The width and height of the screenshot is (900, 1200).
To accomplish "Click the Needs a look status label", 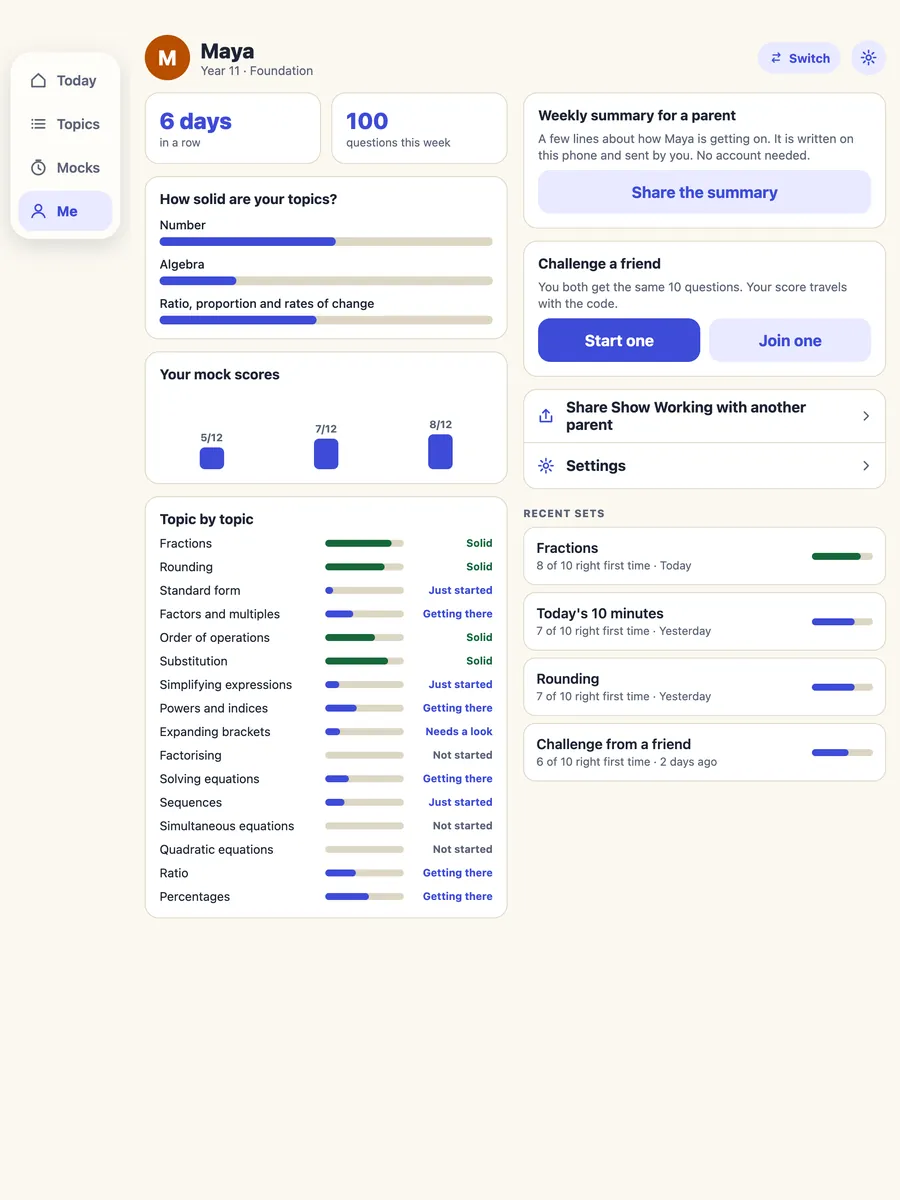I will point(459,732).
